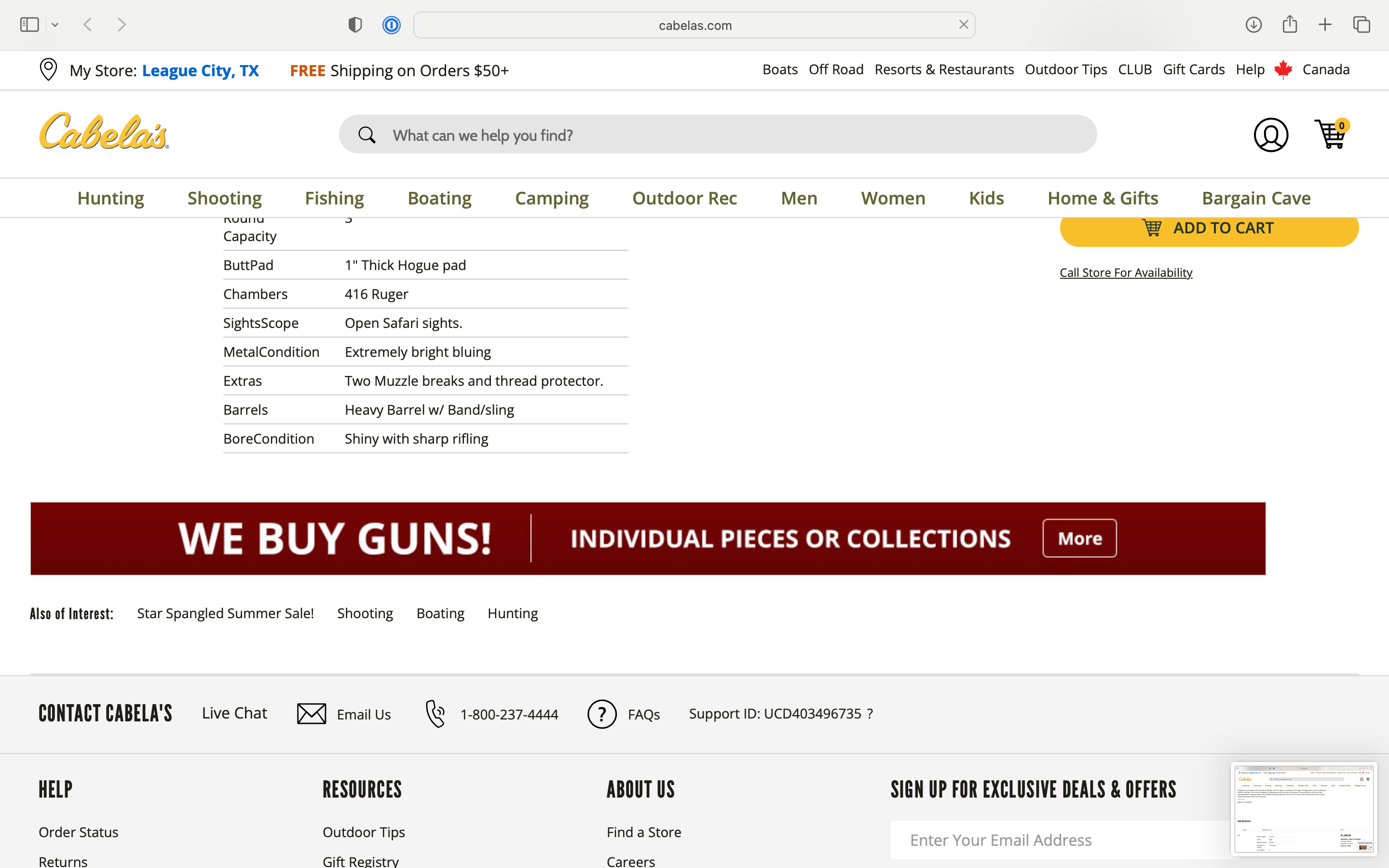This screenshot has height=868, width=1389.
Task: Open the Fishing menu
Action: [x=334, y=198]
